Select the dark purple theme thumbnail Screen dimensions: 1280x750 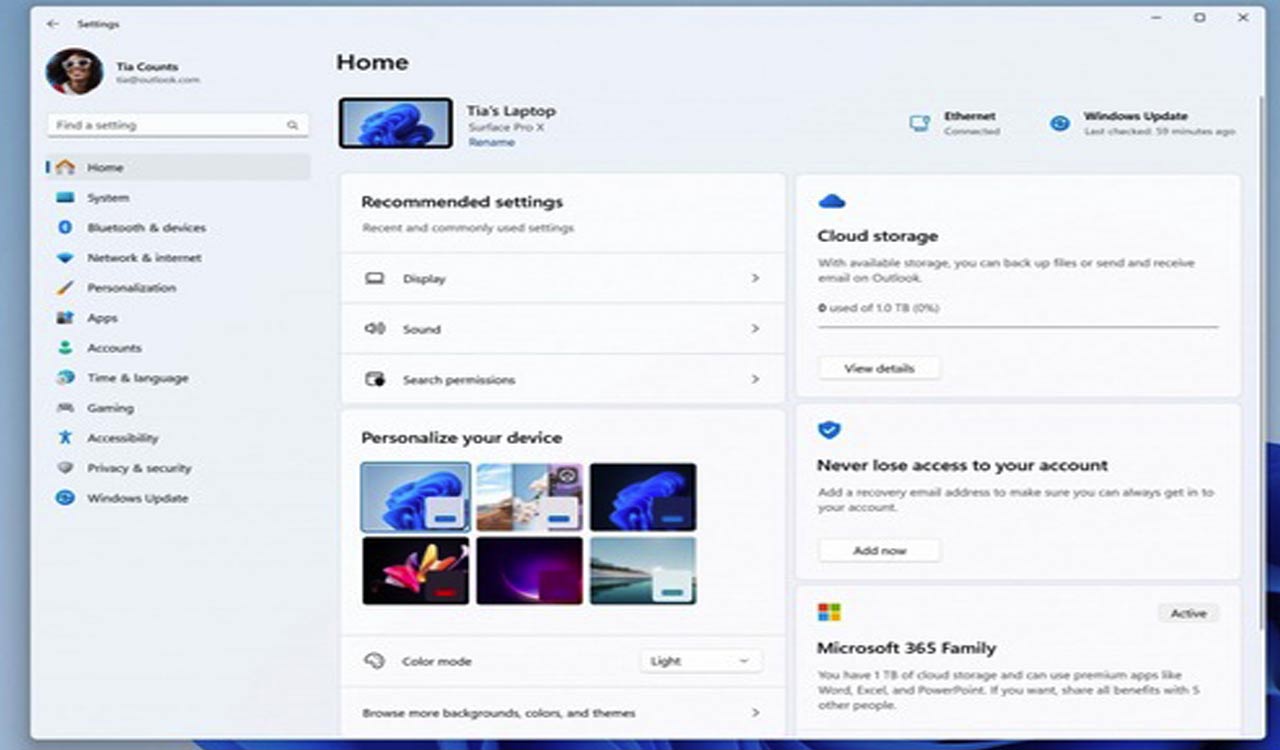529,571
